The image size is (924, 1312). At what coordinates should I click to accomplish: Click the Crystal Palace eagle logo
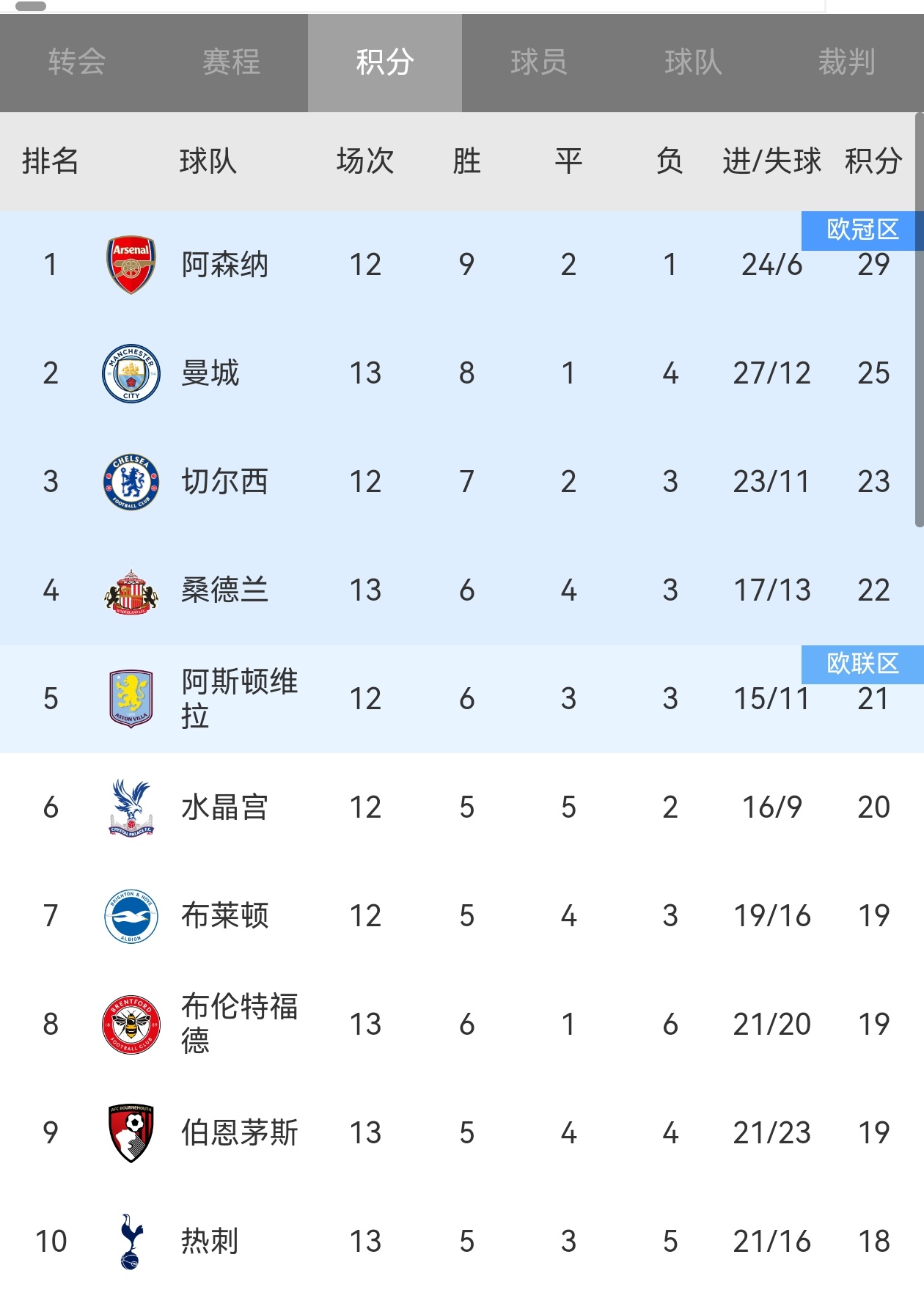point(131,807)
